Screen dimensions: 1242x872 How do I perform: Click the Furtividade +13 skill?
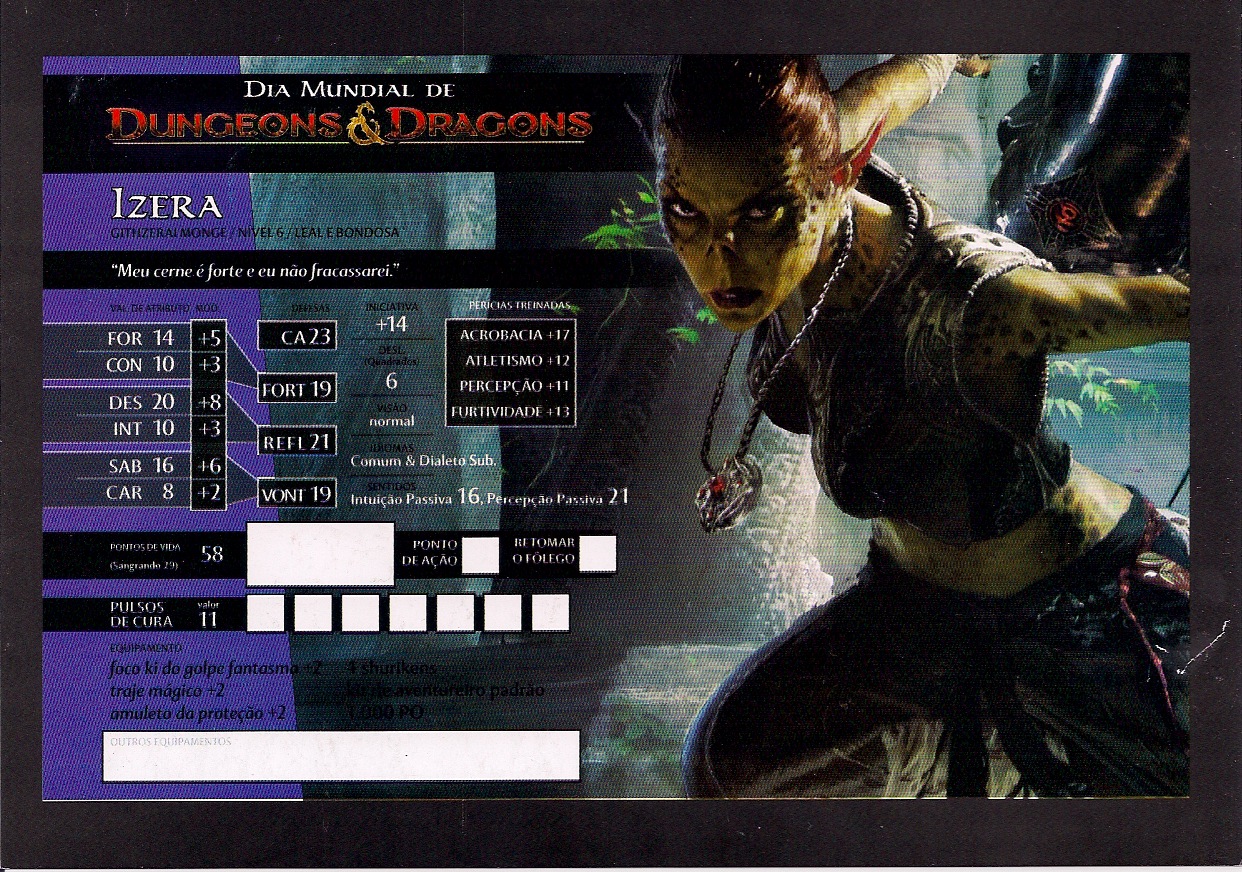[511, 412]
